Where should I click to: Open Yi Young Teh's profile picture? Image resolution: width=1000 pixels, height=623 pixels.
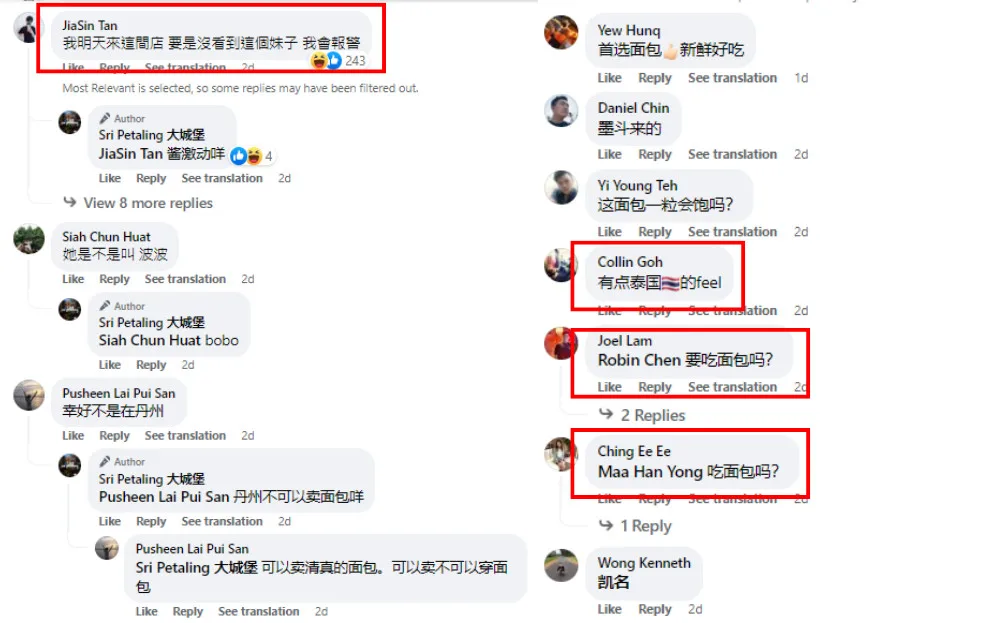click(561, 187)
